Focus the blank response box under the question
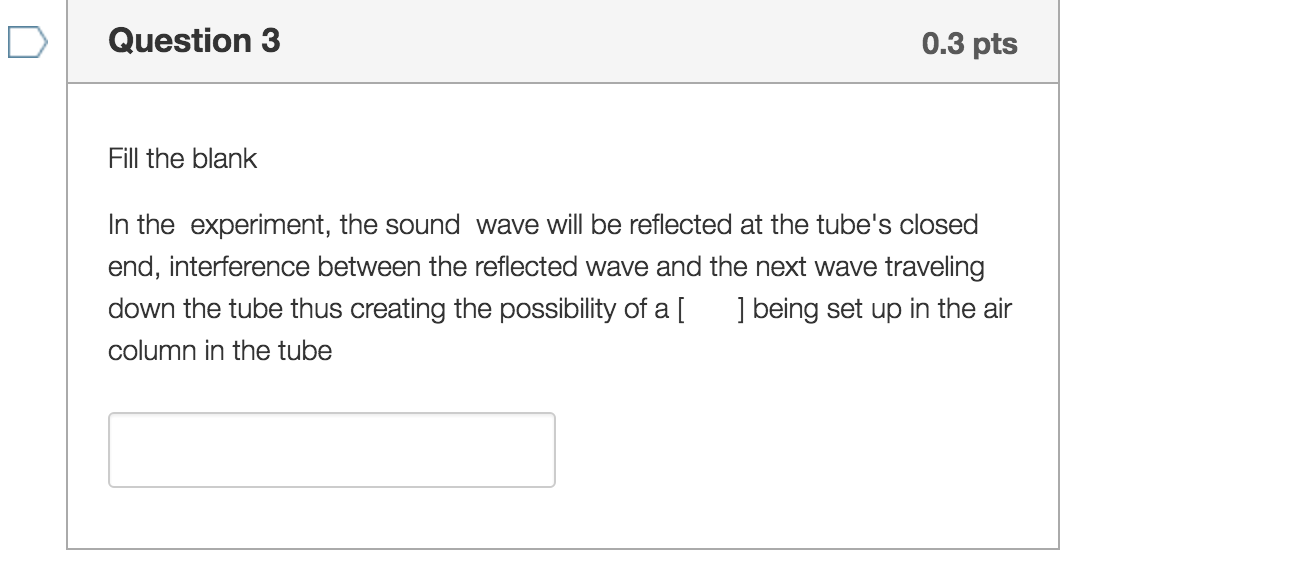 [x=330, y=449]
